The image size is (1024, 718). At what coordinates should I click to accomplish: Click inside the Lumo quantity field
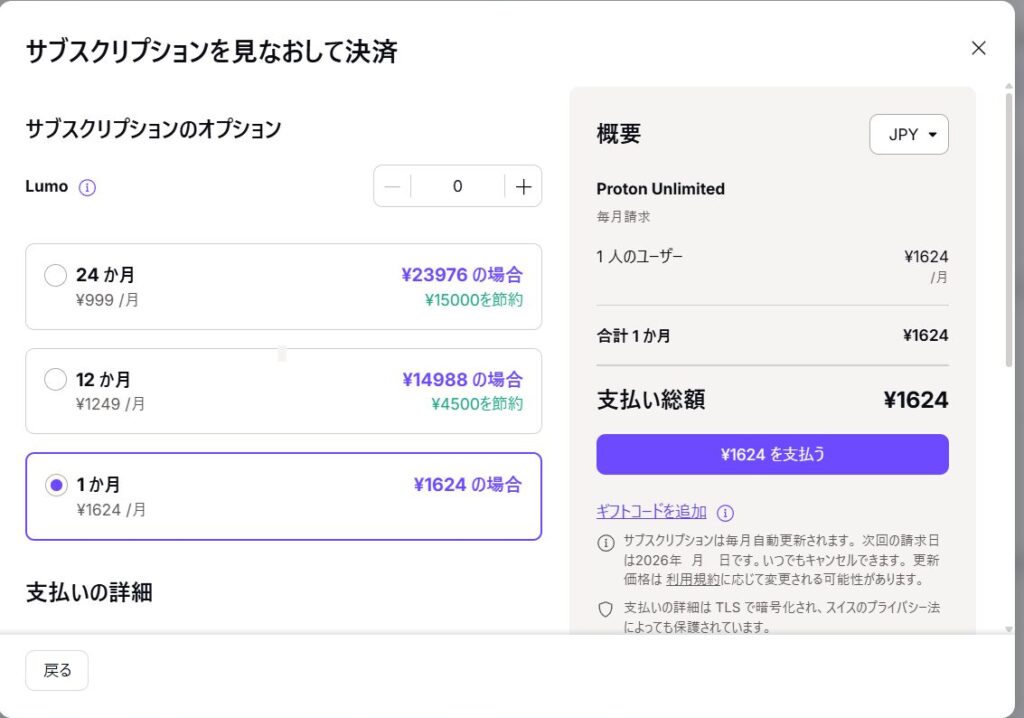[x=457, y=186]
